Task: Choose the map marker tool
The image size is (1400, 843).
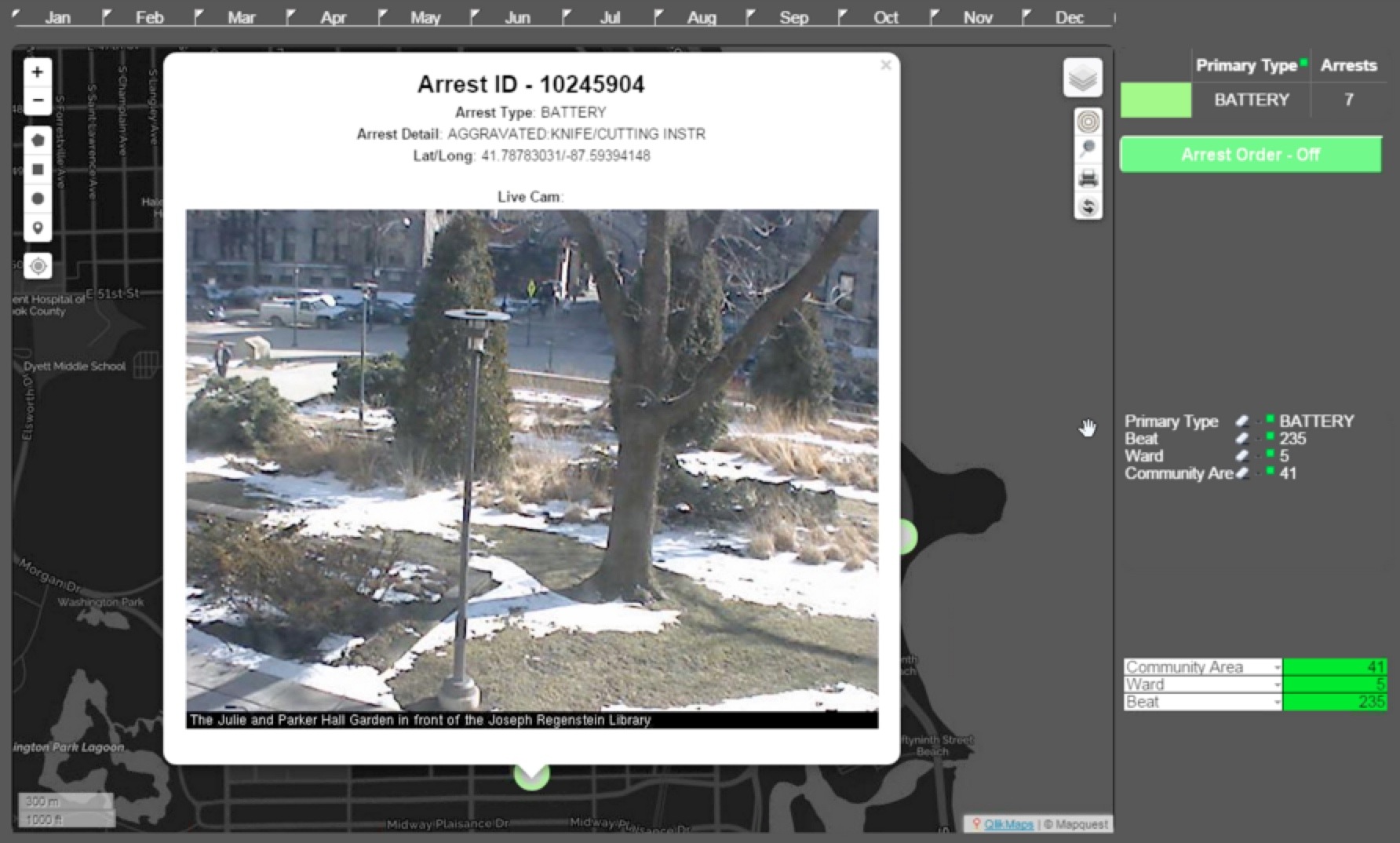Action: coord(37,228)
